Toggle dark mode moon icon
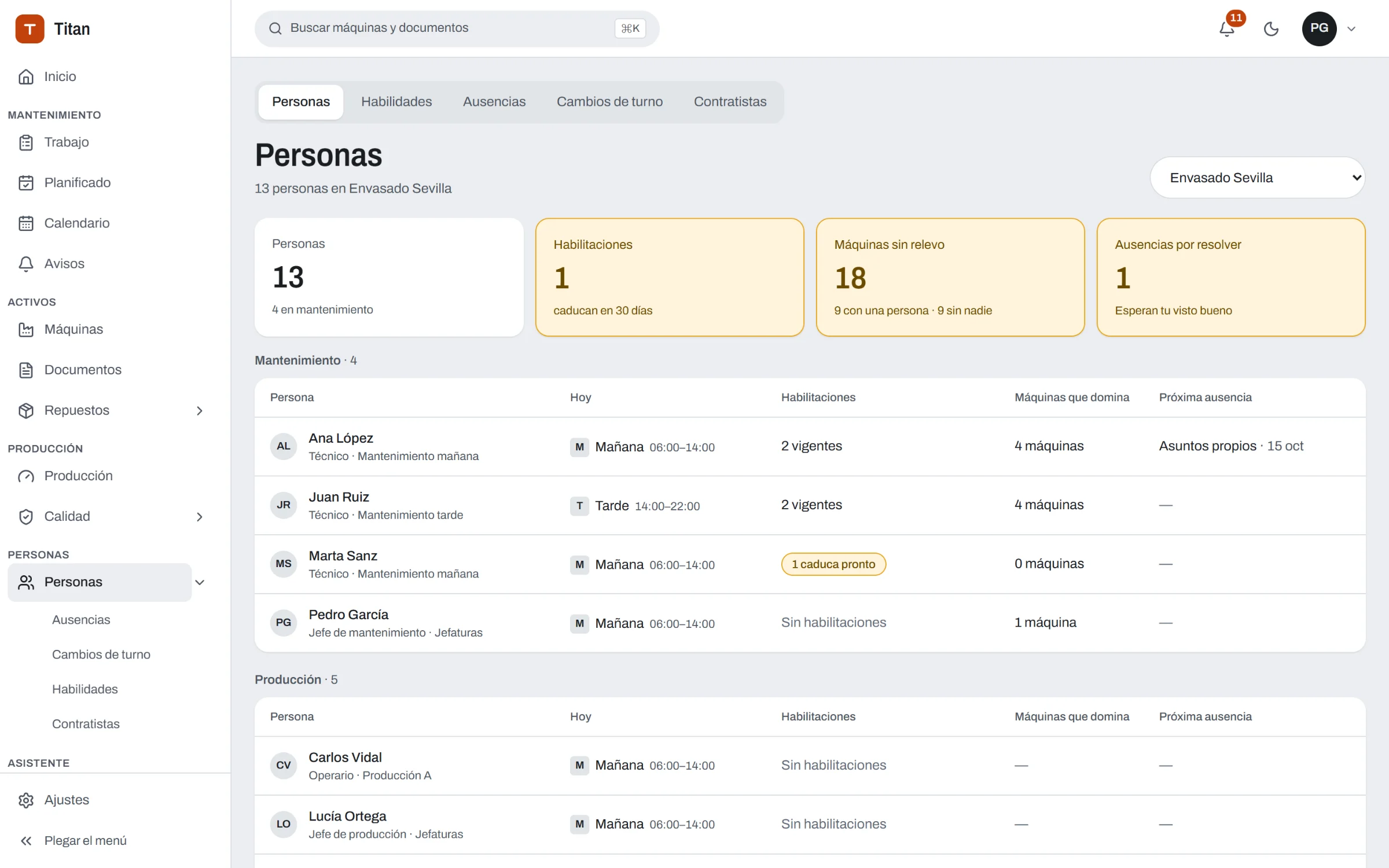Viewport: 1389px width, 868px height. (1271, 28)
